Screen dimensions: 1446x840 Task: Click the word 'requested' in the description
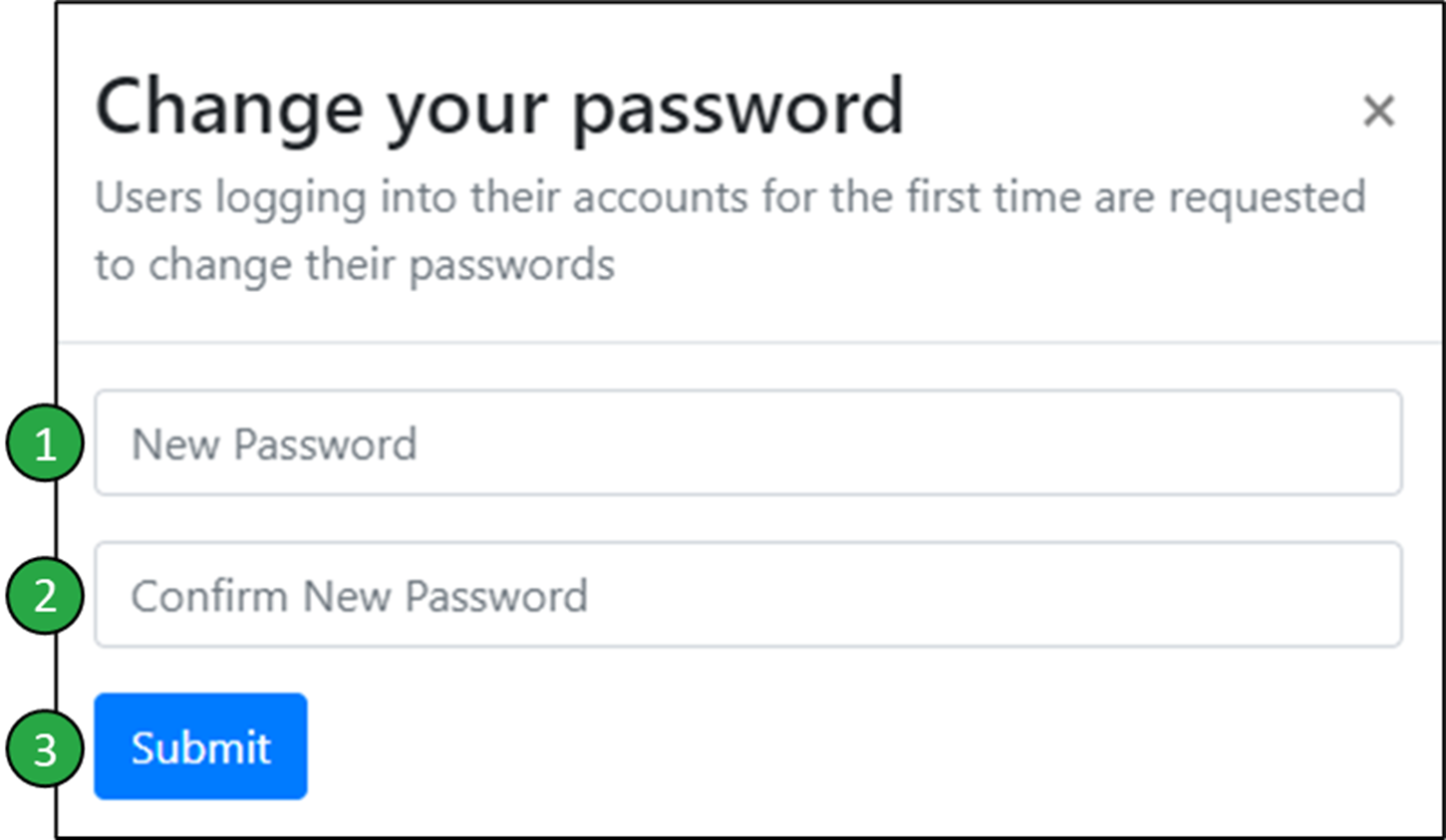1266,198
